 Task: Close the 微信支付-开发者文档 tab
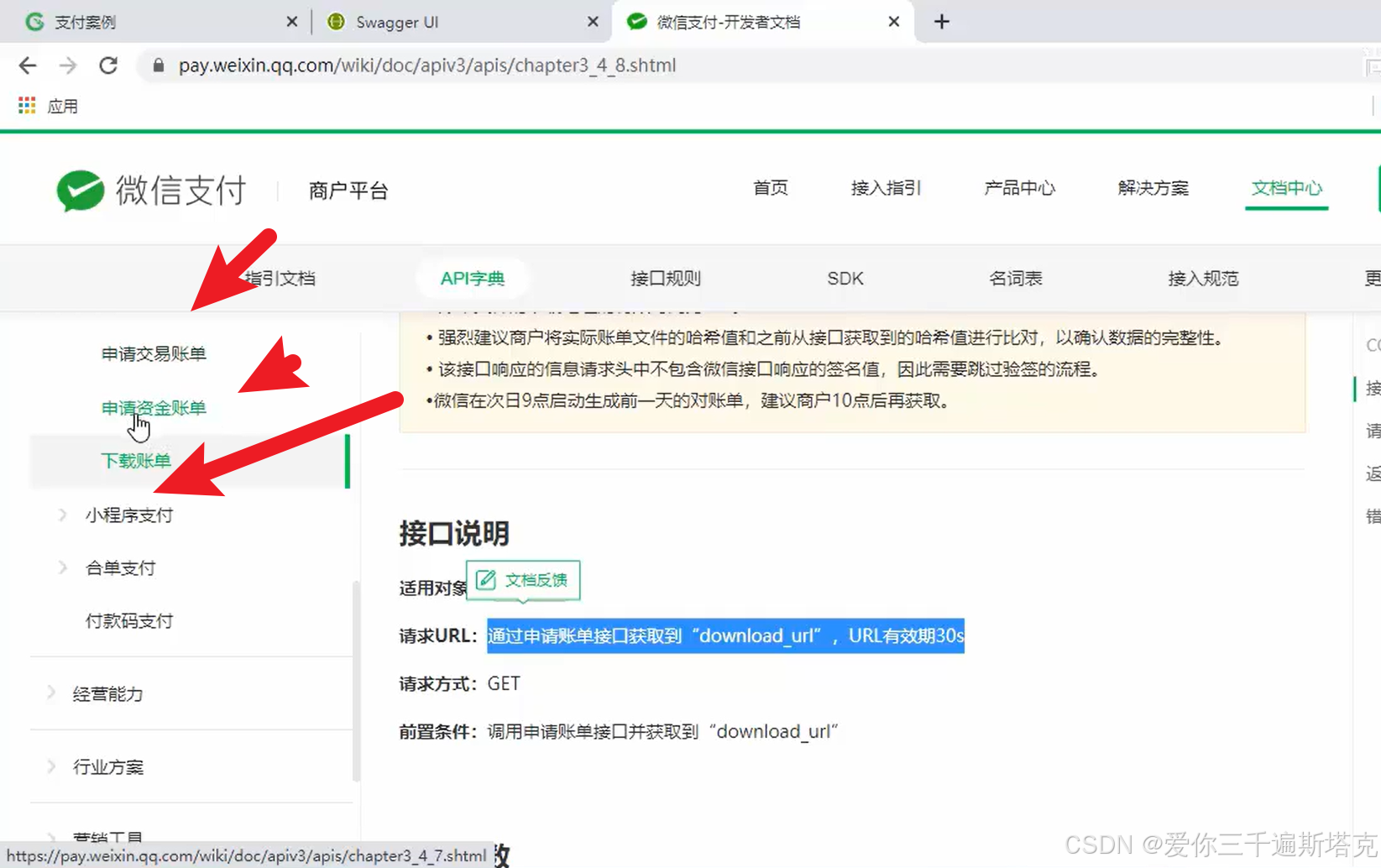tap(893, 22)
